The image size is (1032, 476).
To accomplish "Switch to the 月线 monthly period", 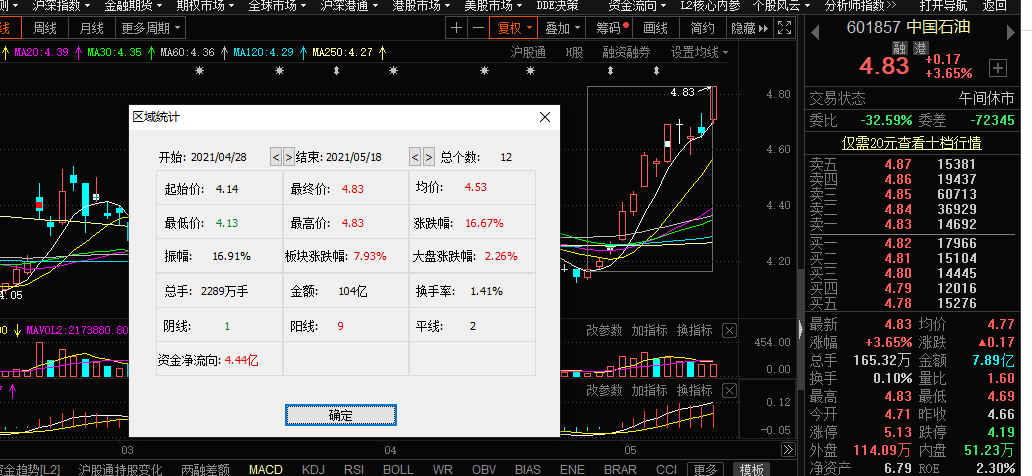I will [91, 28].
